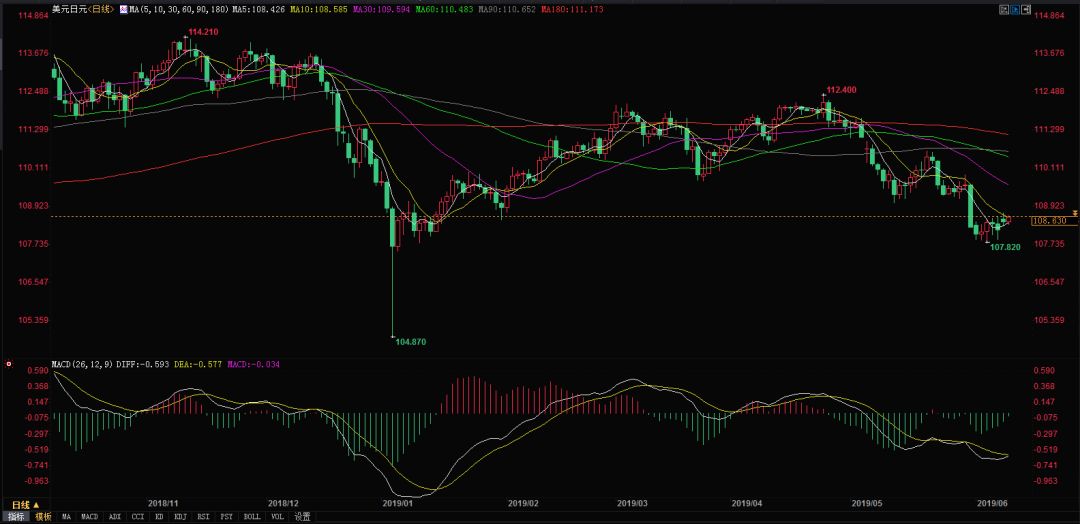
Task: Click the MA indicator settings icon
Action: 124,10
